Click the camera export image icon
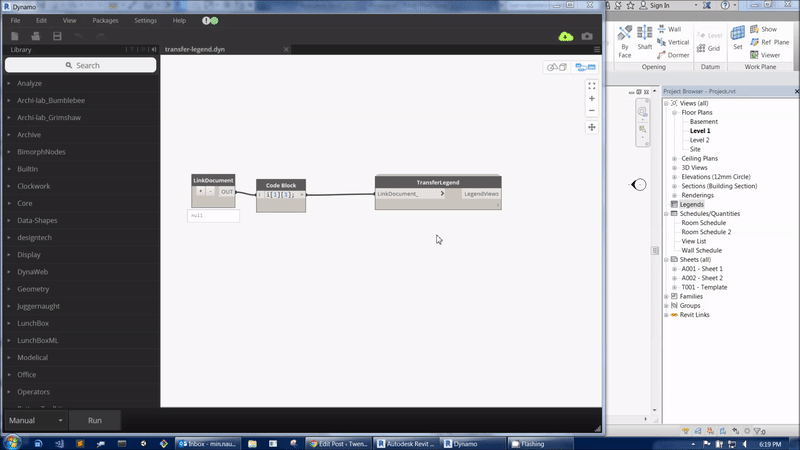Screen dimensions: 800x450 pyautogui.click(x=587, y=36)
